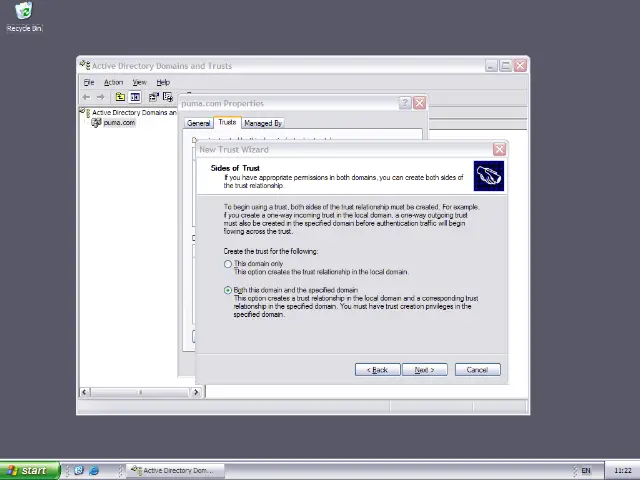
Task: Close the puma.com Properties dialog
Action: click(x=419, y=103)
